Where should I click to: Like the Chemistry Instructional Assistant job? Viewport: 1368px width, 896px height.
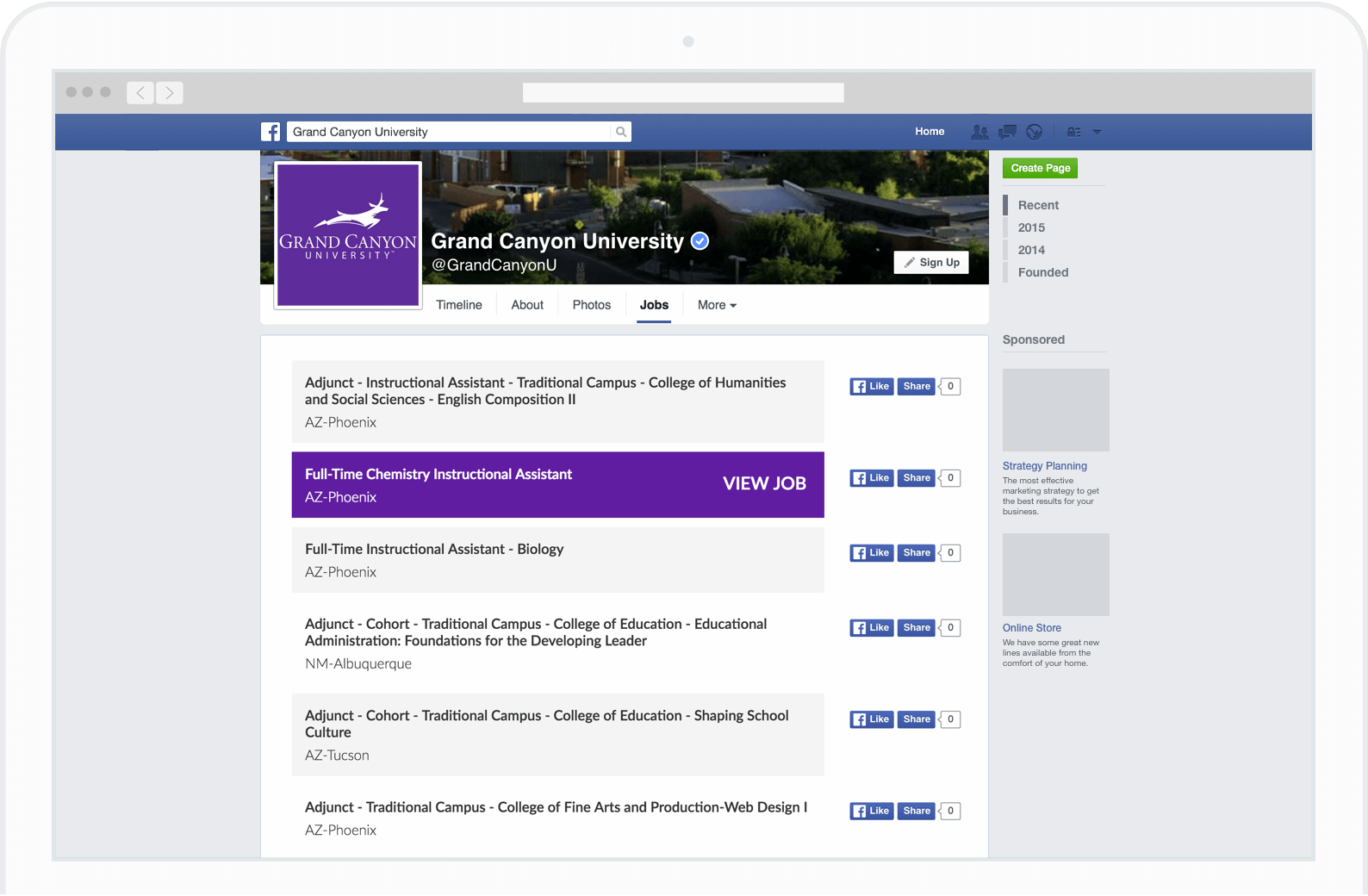(871, 478)
